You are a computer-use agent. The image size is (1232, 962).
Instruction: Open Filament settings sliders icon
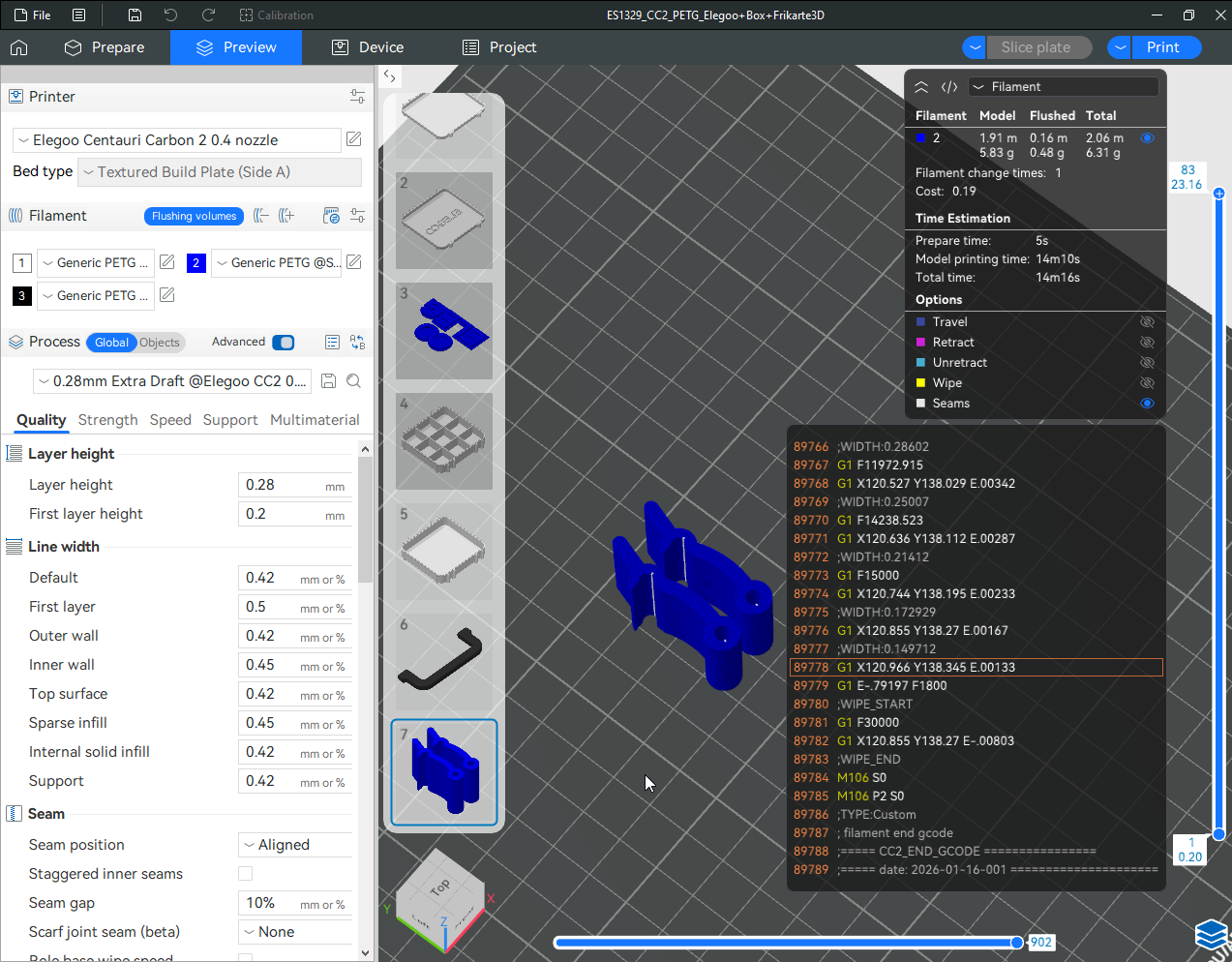click(x=357, y=216)
